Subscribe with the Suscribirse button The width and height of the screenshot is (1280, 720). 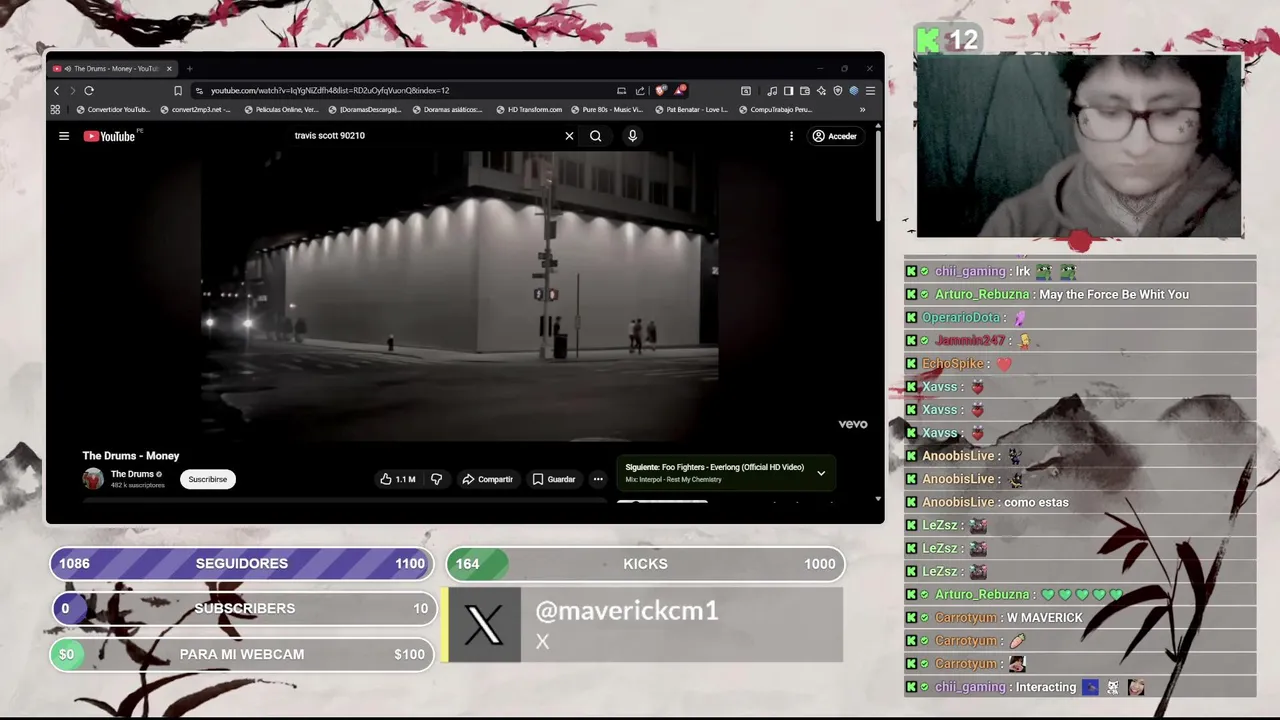208,479
